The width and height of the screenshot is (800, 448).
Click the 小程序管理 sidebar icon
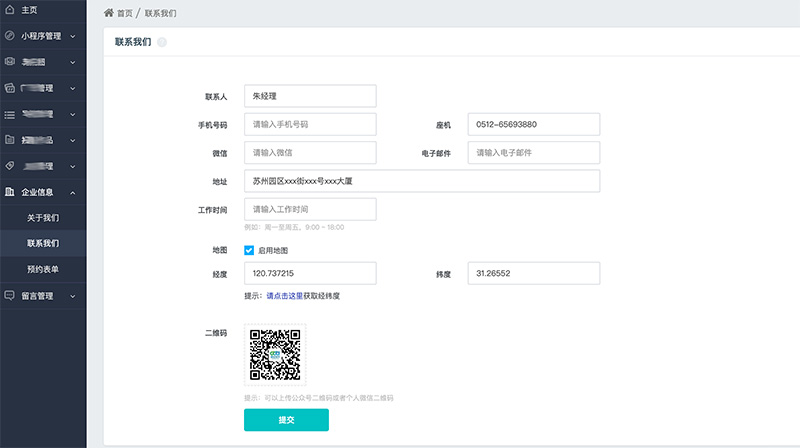(x=10, y=36)
